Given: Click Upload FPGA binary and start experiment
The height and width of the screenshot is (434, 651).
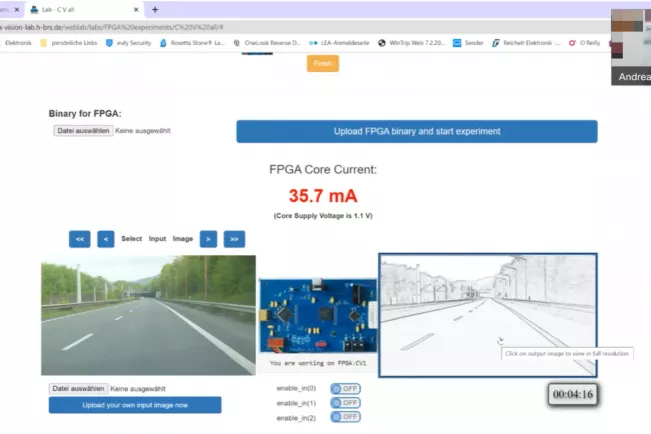Looking at the screenshot, I should (416, 131).
